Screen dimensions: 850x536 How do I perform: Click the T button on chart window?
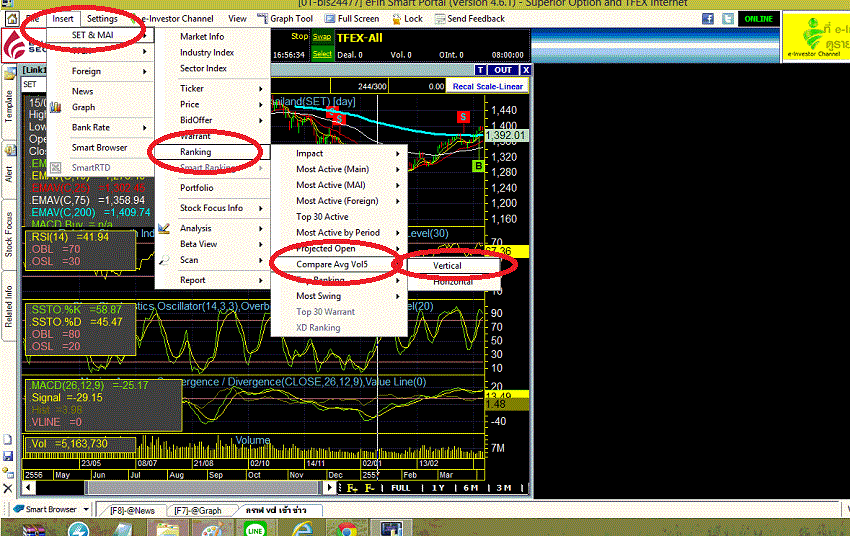[x=480, y=70]
